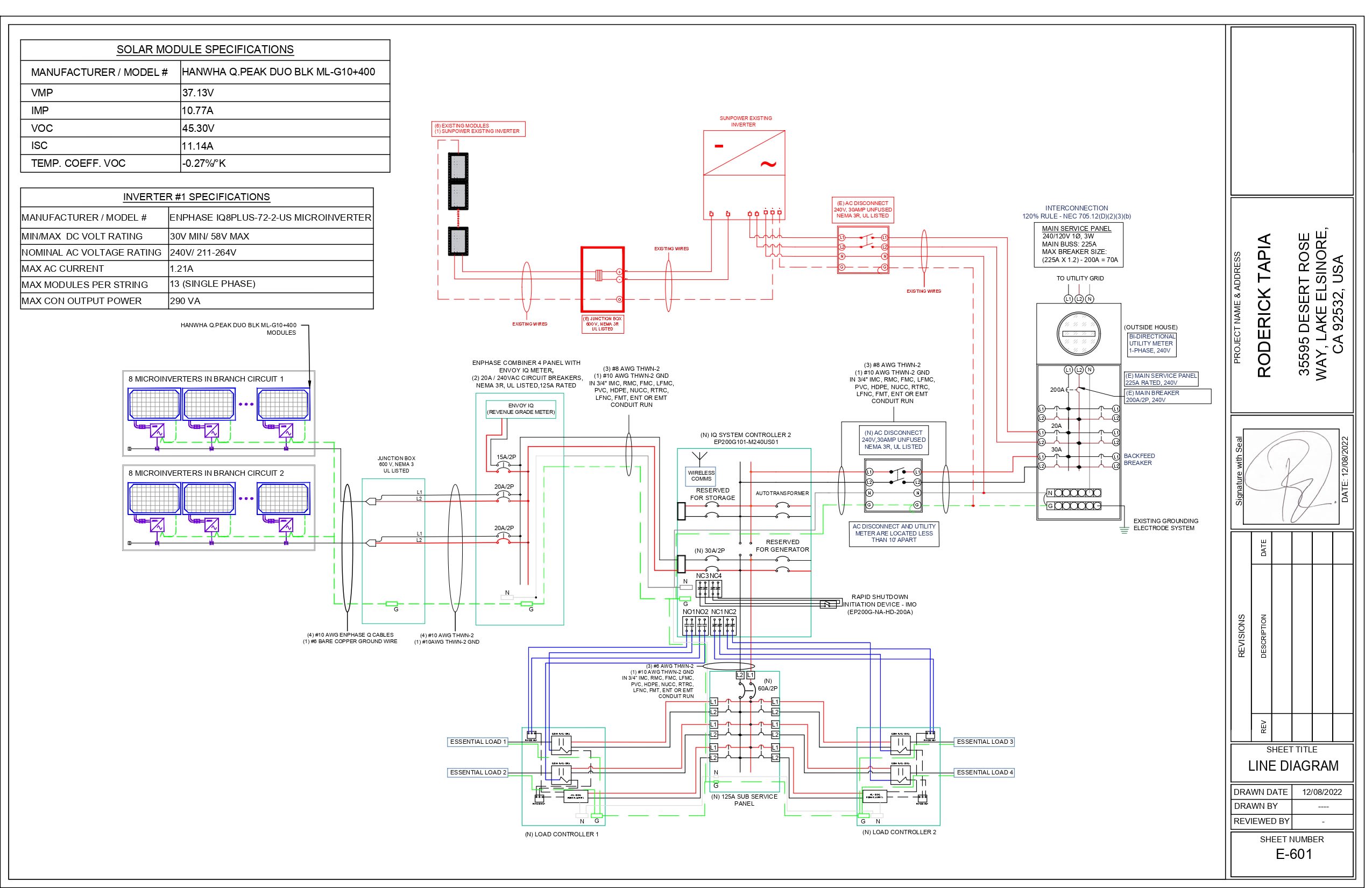The height and width of the screenshot is (888, 1372).
Task: Select the 'RESERVED FOR STORAGE' text
Action: [x=712, y=494]
